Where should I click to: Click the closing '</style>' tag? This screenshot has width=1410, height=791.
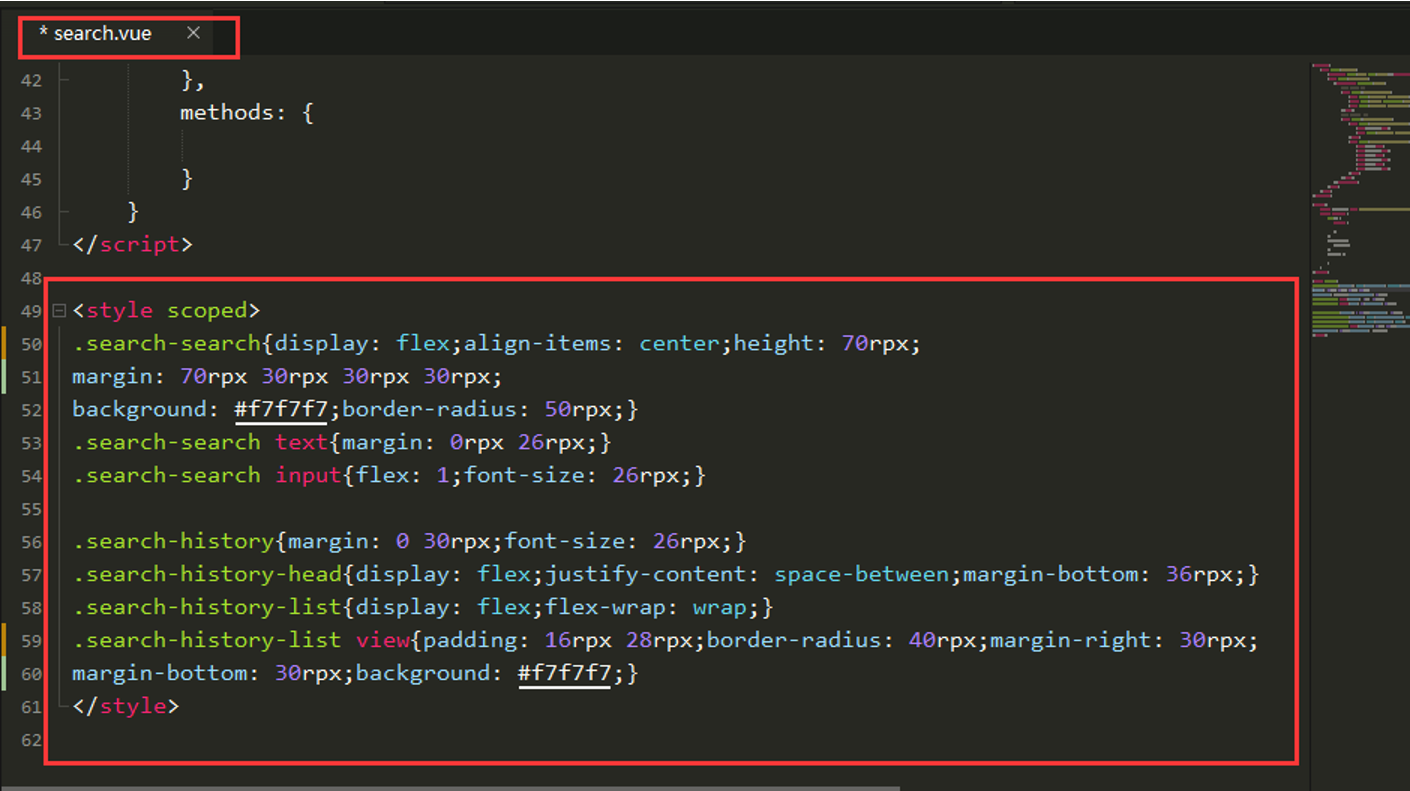[126, 706]
